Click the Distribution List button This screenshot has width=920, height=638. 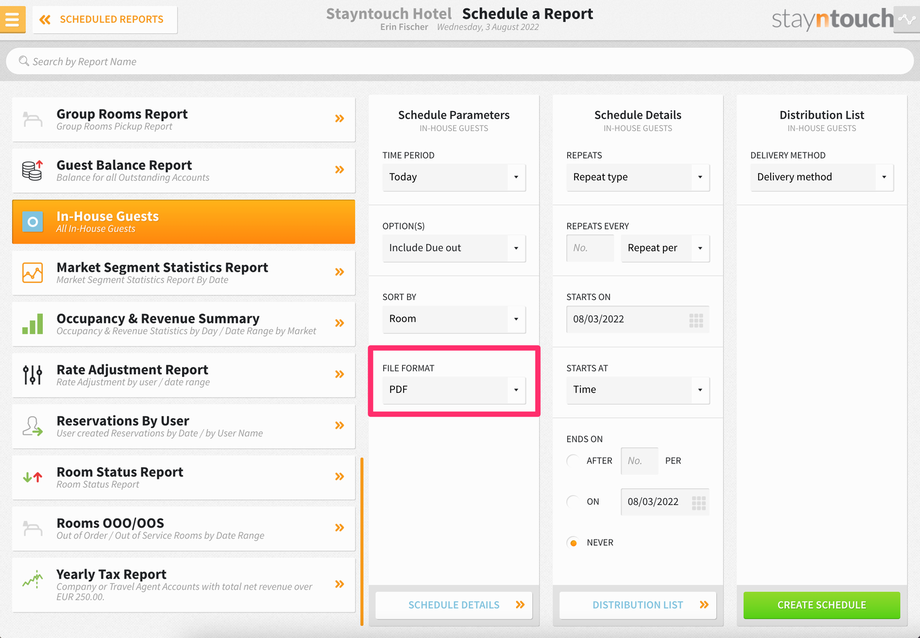click(638, 605)
